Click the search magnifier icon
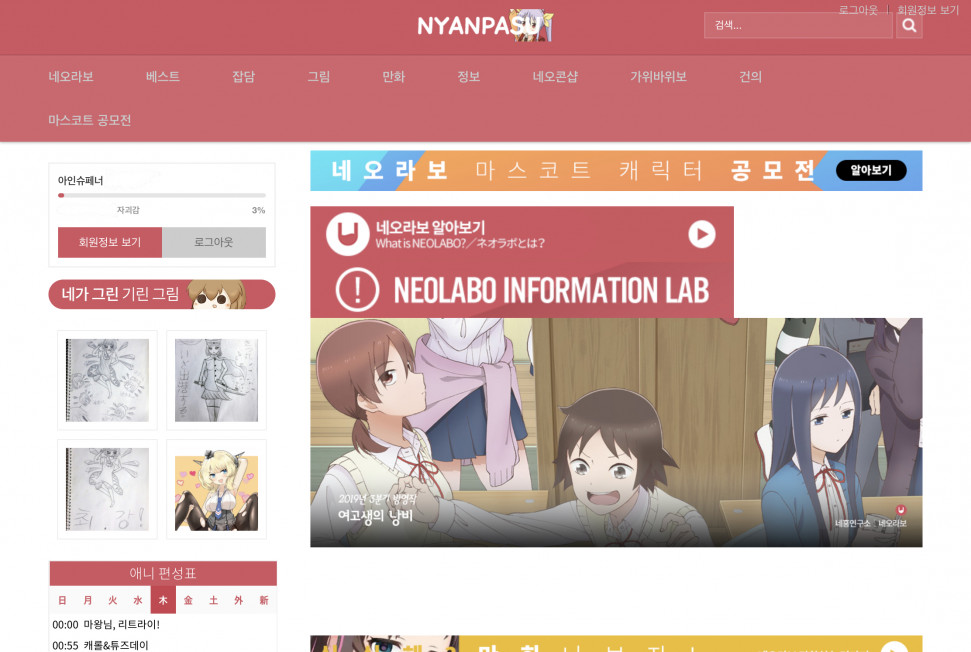Screen dimensions: 971x652 pyautogui.click(x=909, y=25)
